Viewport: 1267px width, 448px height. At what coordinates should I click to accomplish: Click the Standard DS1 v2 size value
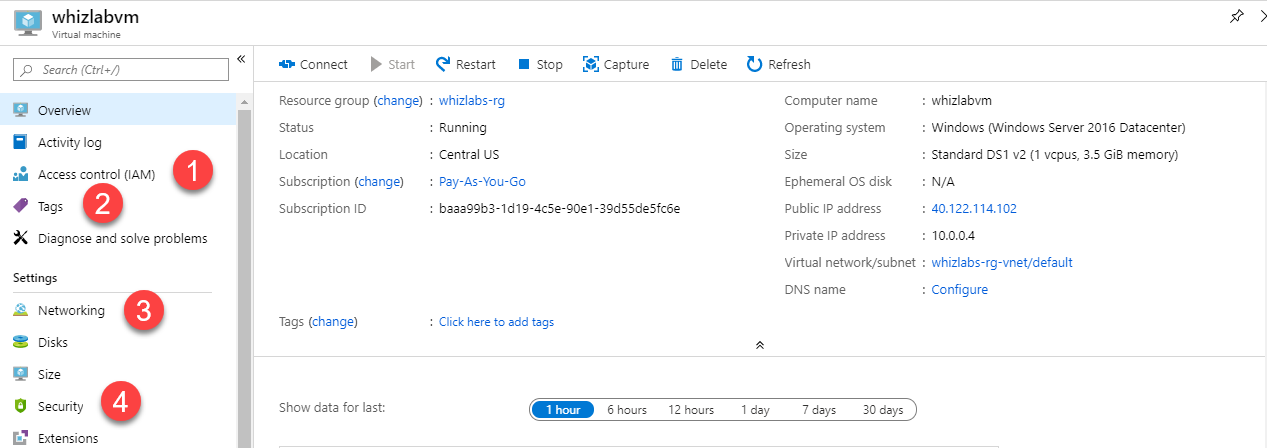(1054, 154)
